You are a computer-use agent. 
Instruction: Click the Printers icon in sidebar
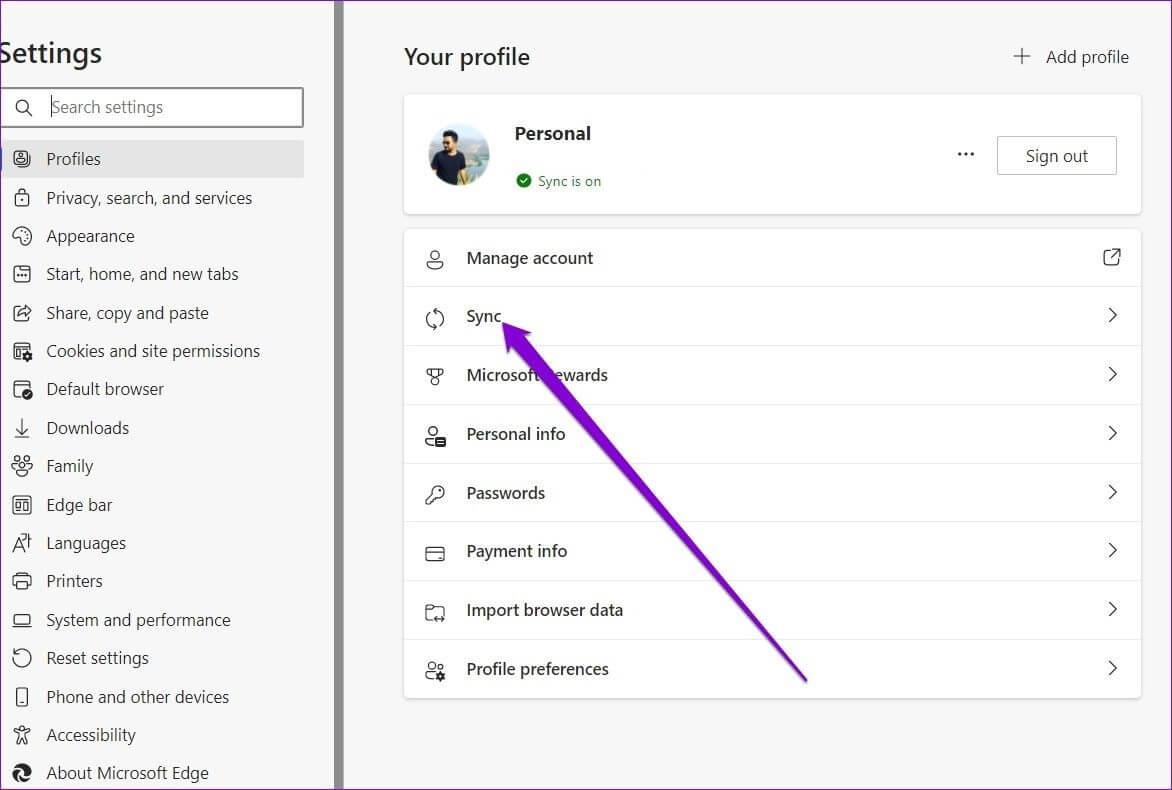point(22,581)
